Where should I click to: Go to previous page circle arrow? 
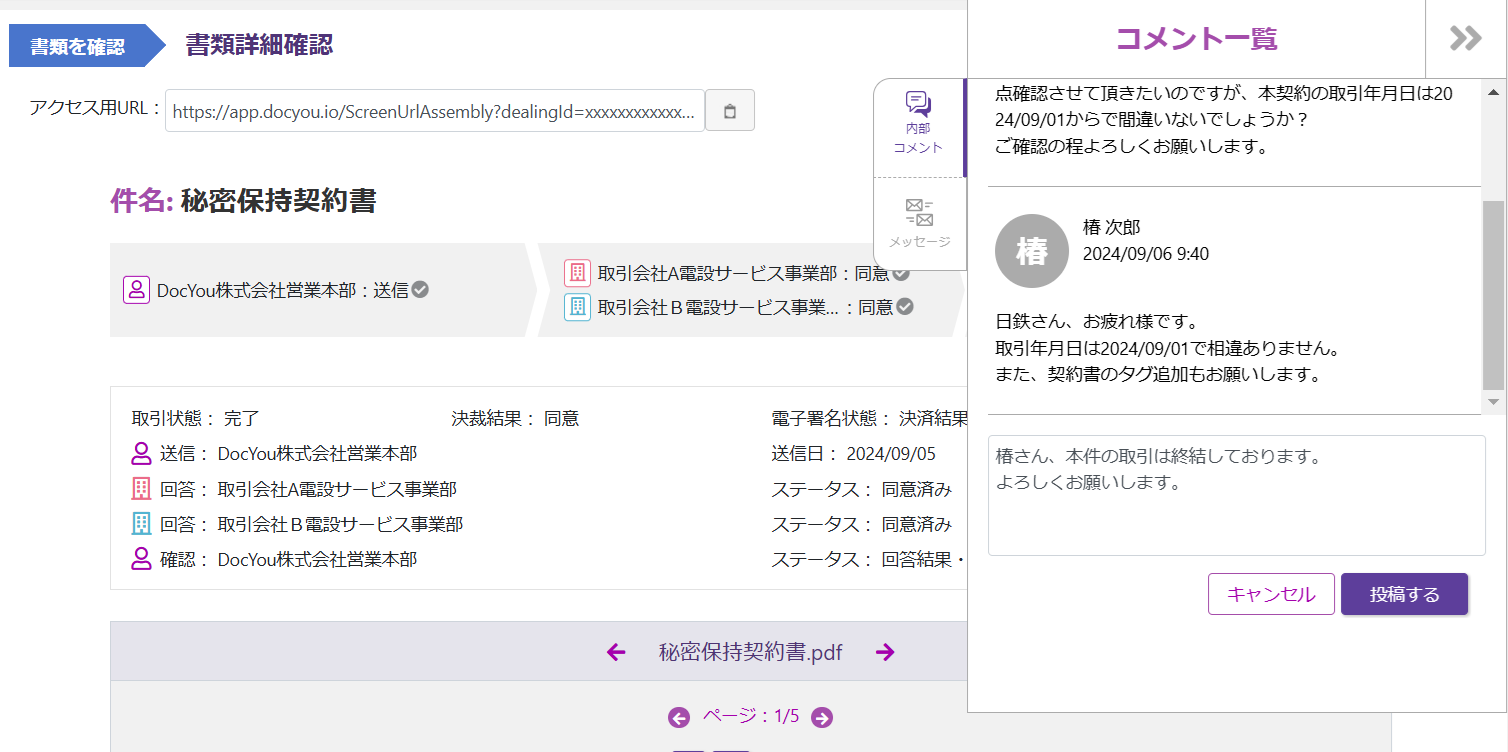679,717
